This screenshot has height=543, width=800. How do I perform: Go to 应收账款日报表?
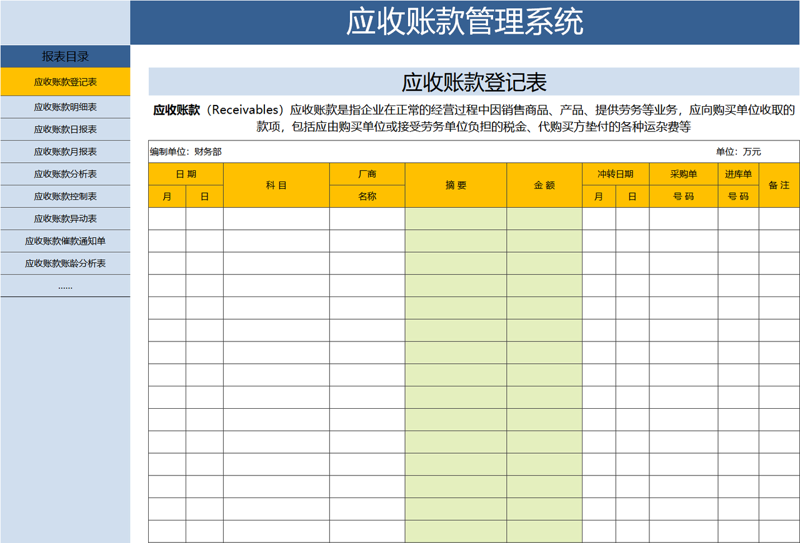point(65,130)
